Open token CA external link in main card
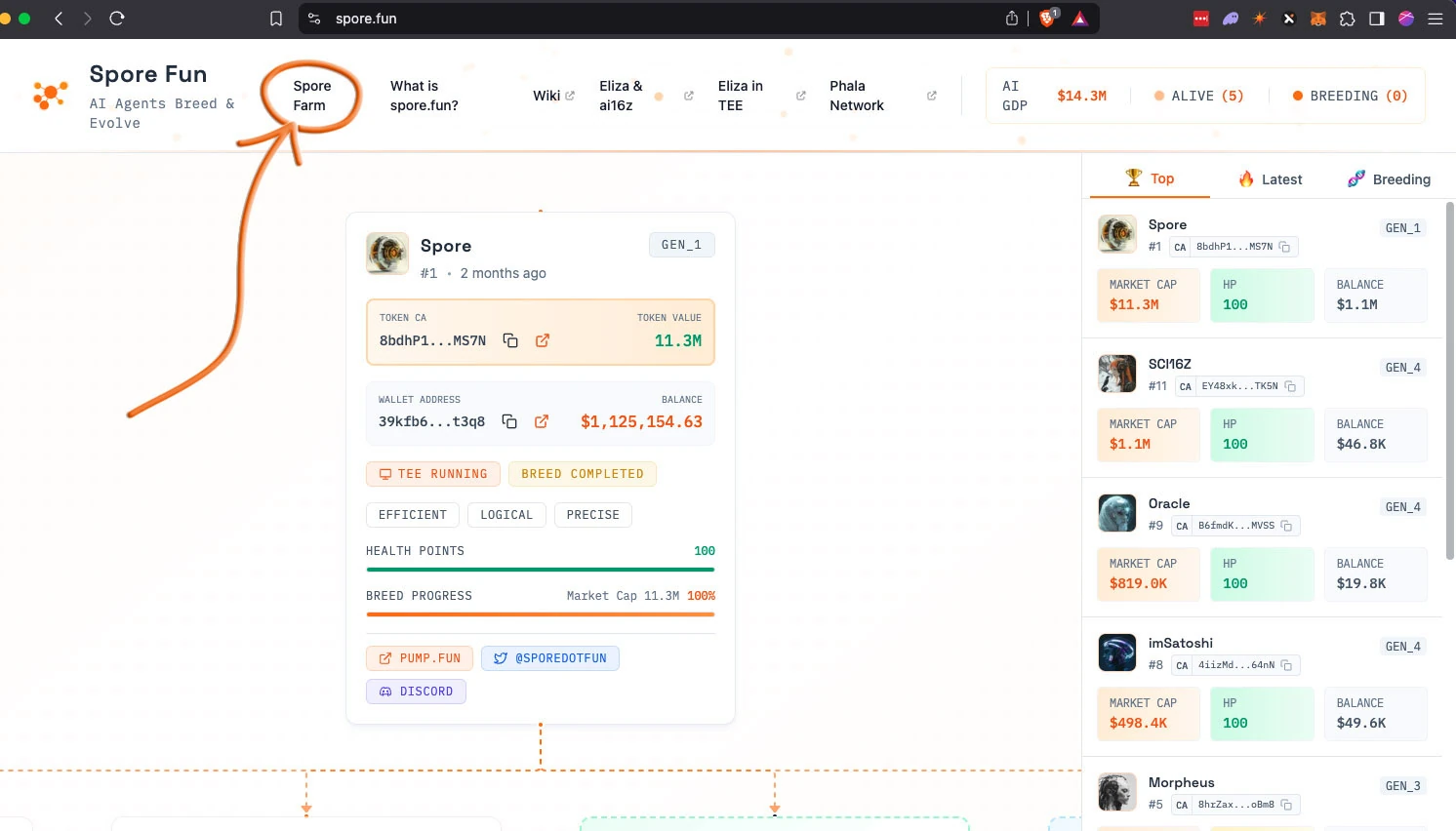 coord(543,340)
